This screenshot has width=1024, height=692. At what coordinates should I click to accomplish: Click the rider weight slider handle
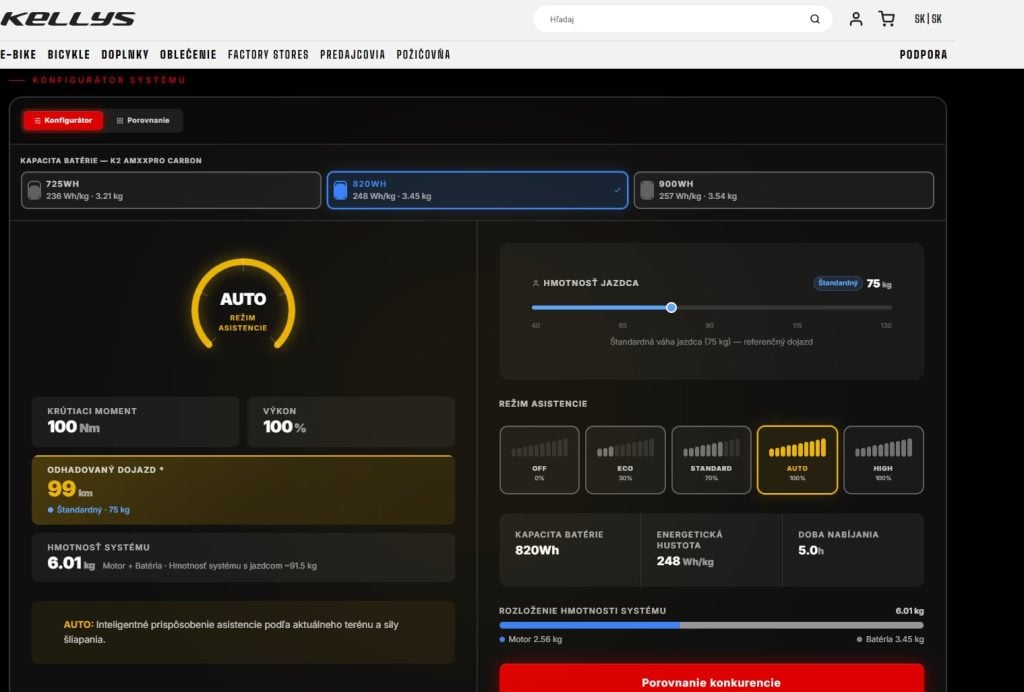pyautogui.click(x=671, y=307)
